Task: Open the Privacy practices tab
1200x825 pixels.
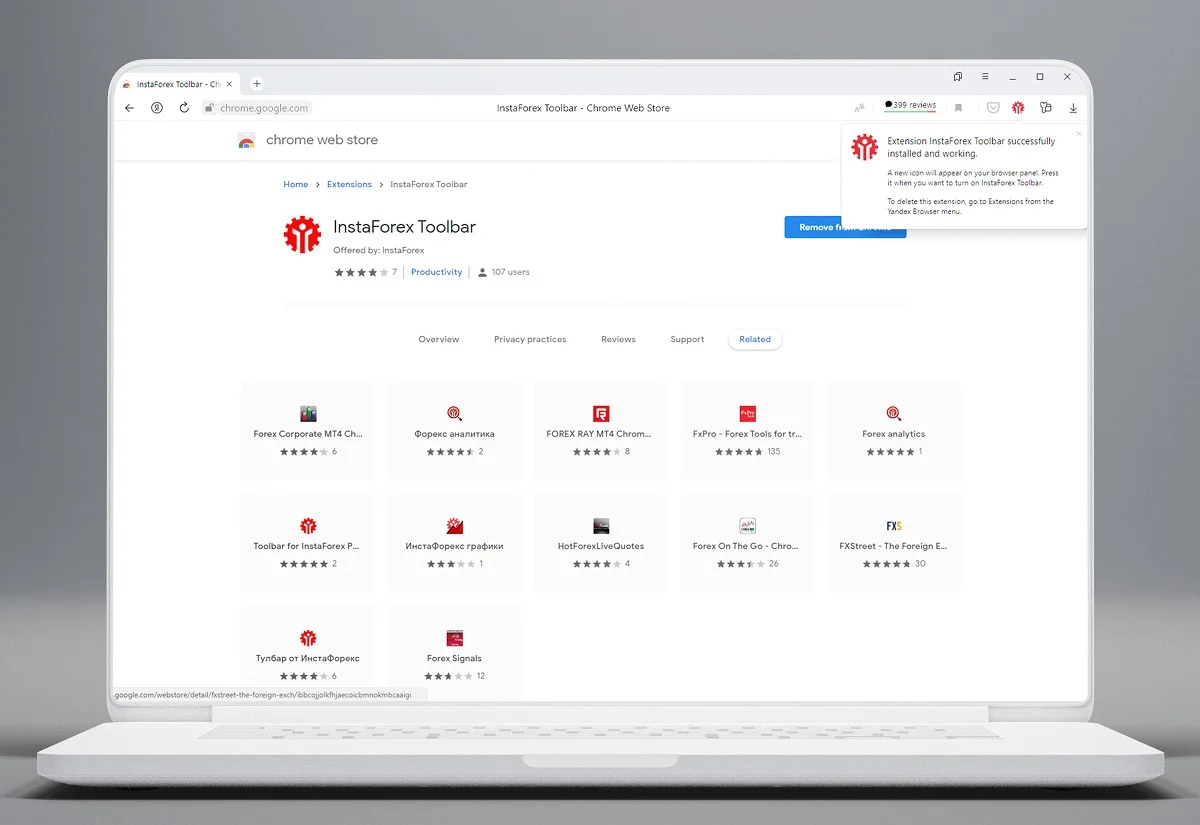Action: (530, 340)
